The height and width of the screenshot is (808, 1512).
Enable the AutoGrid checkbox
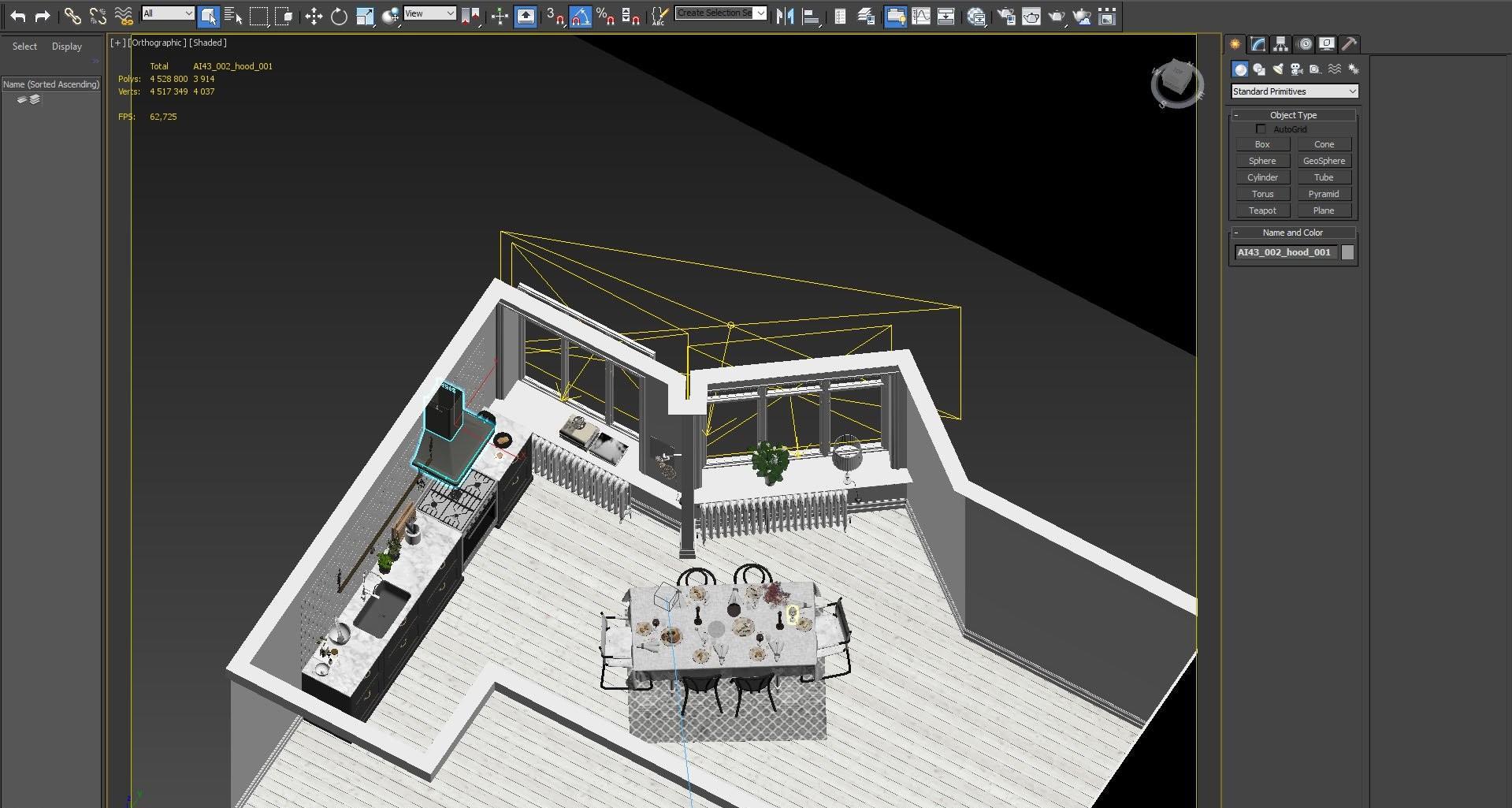[1261, 129]
